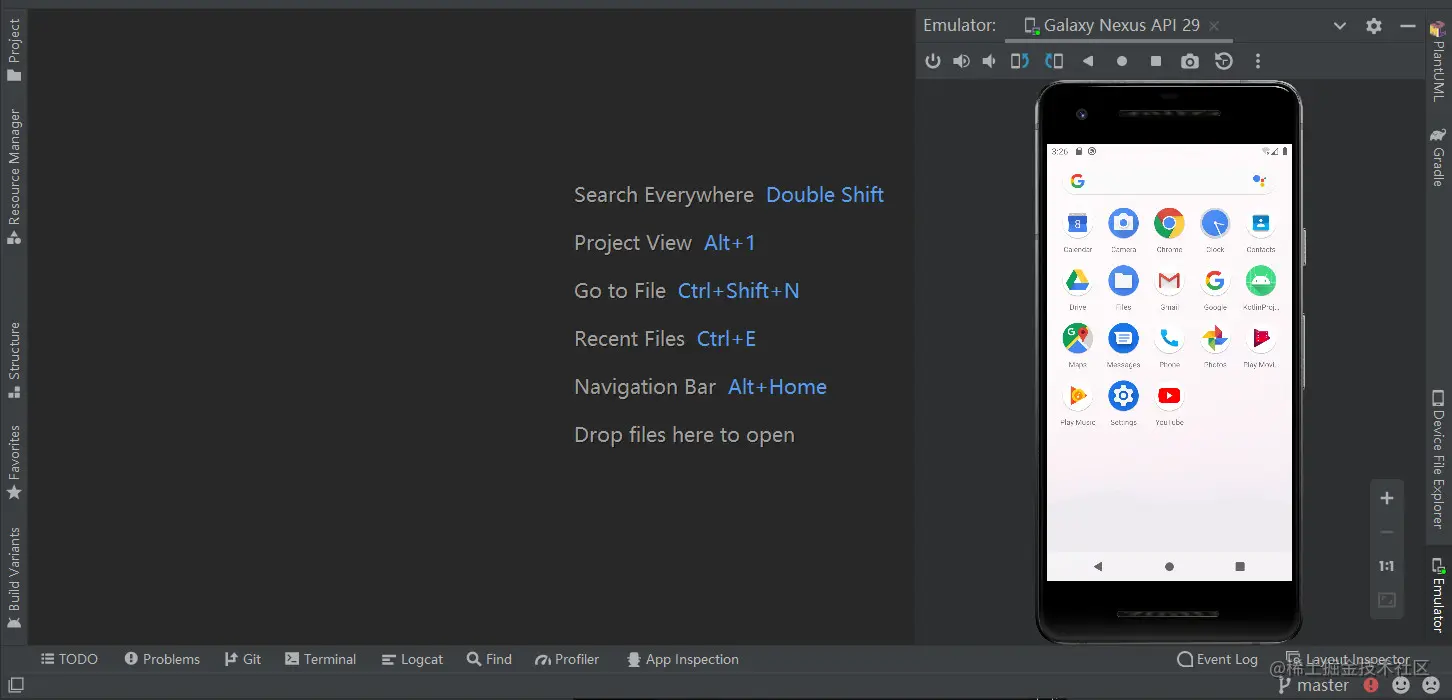Expand the emulator device selector dropdown
1452x700 pixels.
click(x=1339, y=26)
